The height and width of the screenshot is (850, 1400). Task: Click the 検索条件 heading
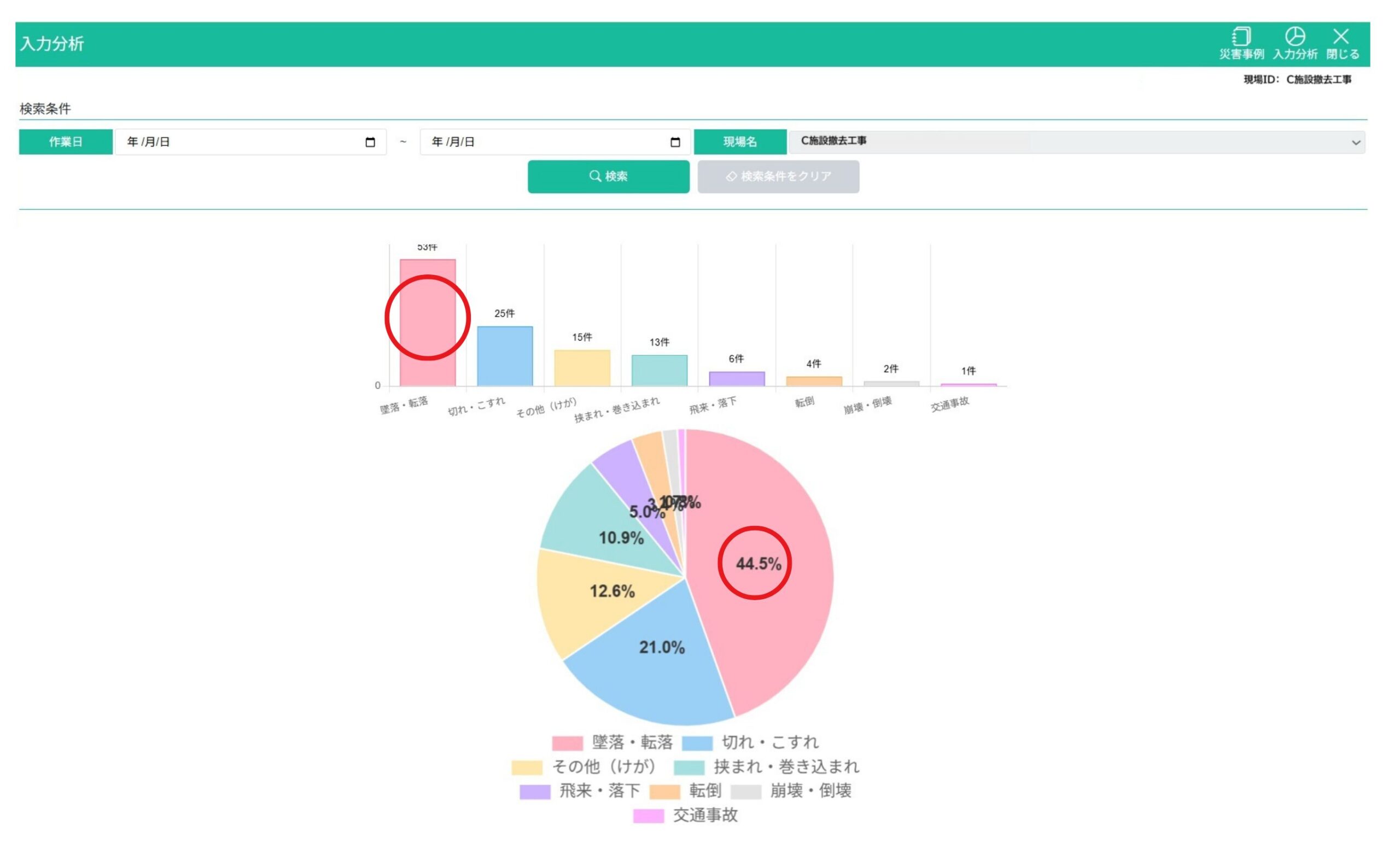[x=45, y=108]
